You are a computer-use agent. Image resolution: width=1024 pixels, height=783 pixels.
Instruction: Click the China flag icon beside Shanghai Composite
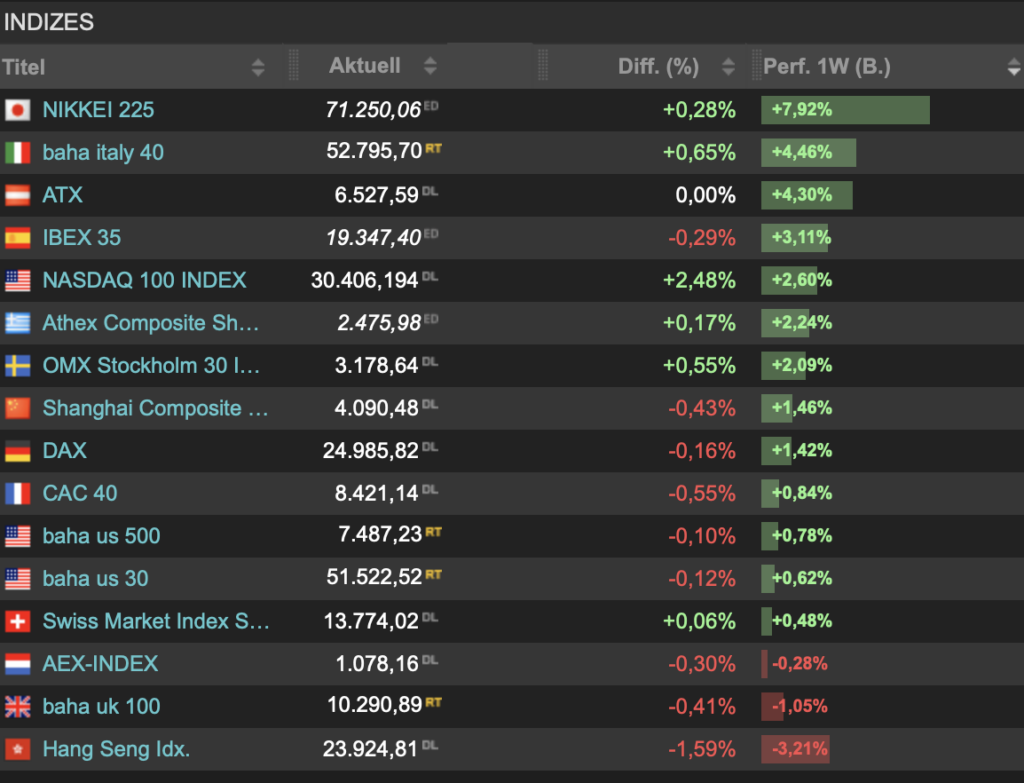tap(18, 408)
